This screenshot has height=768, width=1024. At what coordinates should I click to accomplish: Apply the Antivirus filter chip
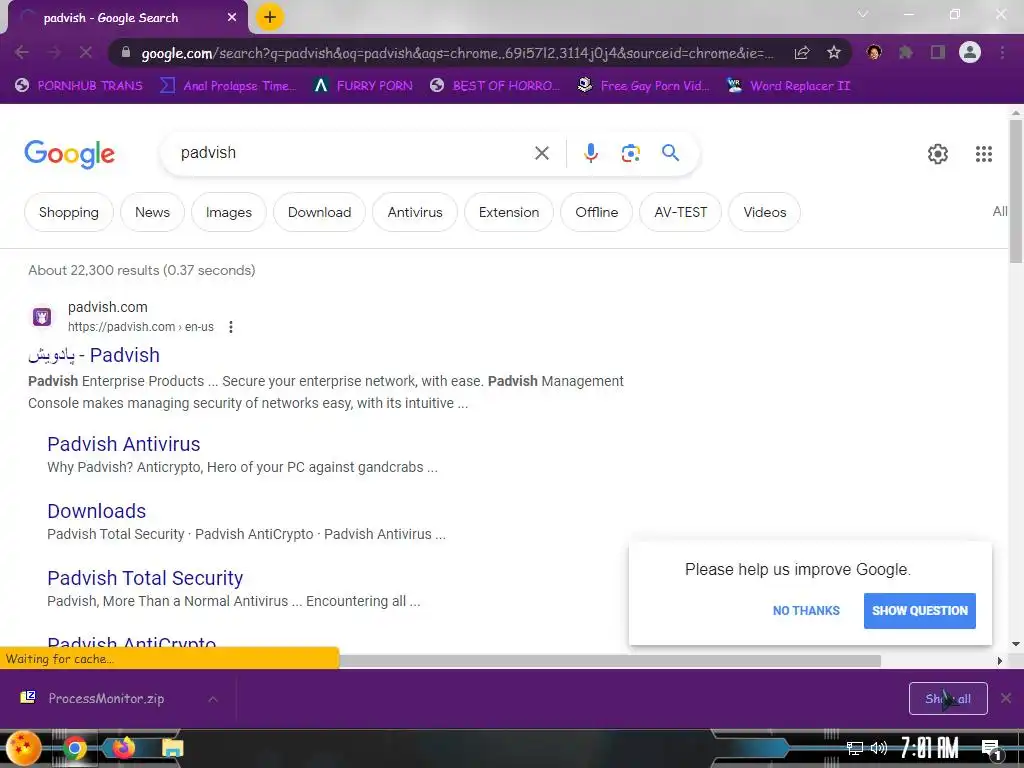click(x=415, y=212)
